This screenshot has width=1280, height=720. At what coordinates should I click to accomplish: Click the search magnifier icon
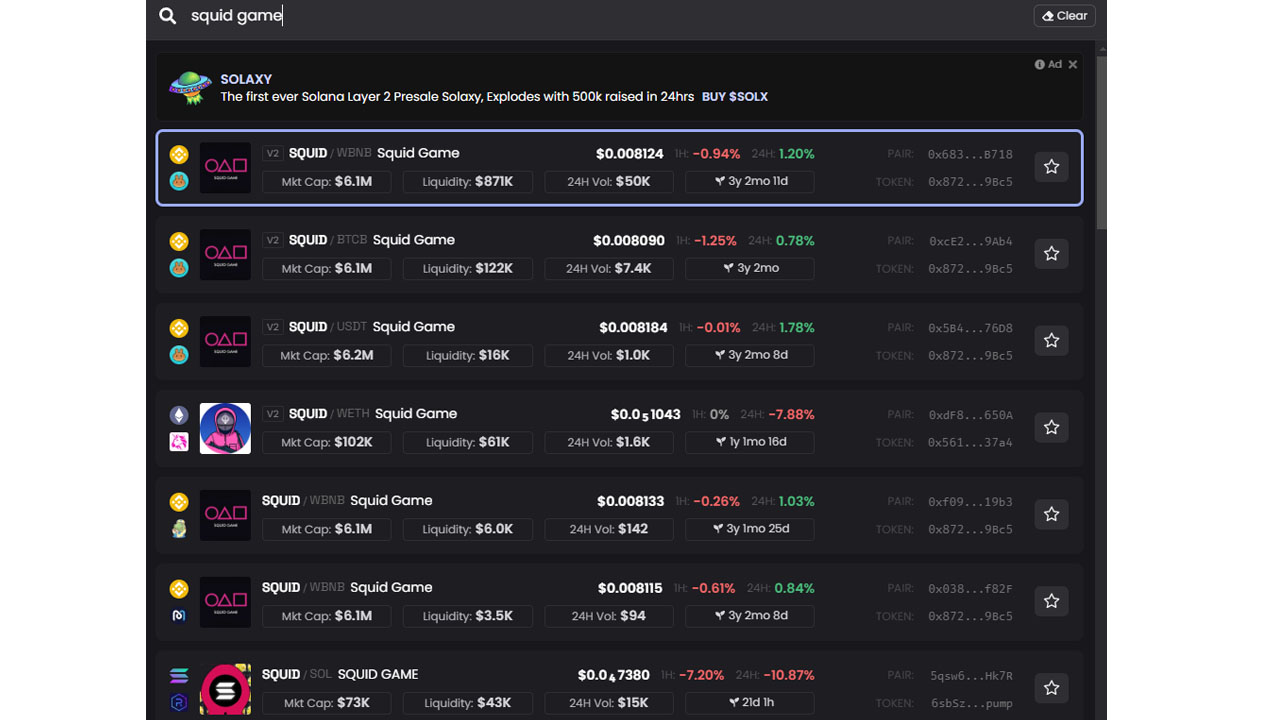tap(168, 16)
